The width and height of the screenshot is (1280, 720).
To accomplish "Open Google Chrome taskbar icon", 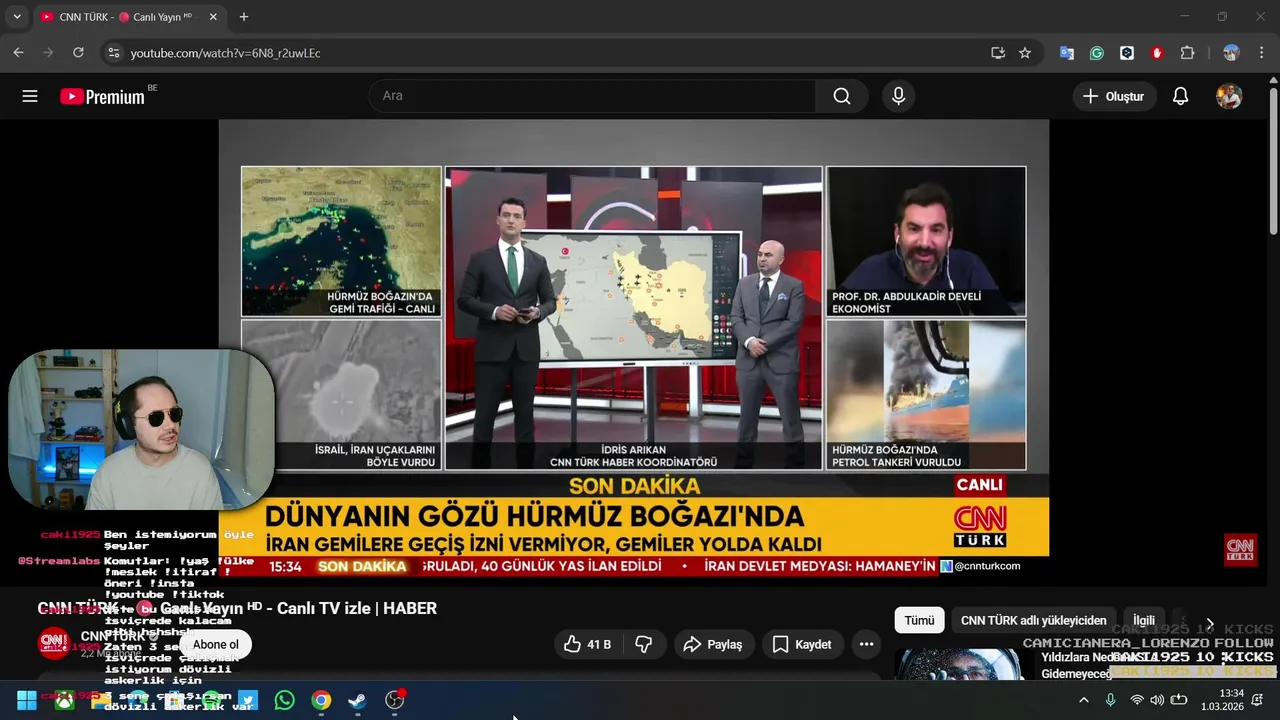I will point(321,700).
